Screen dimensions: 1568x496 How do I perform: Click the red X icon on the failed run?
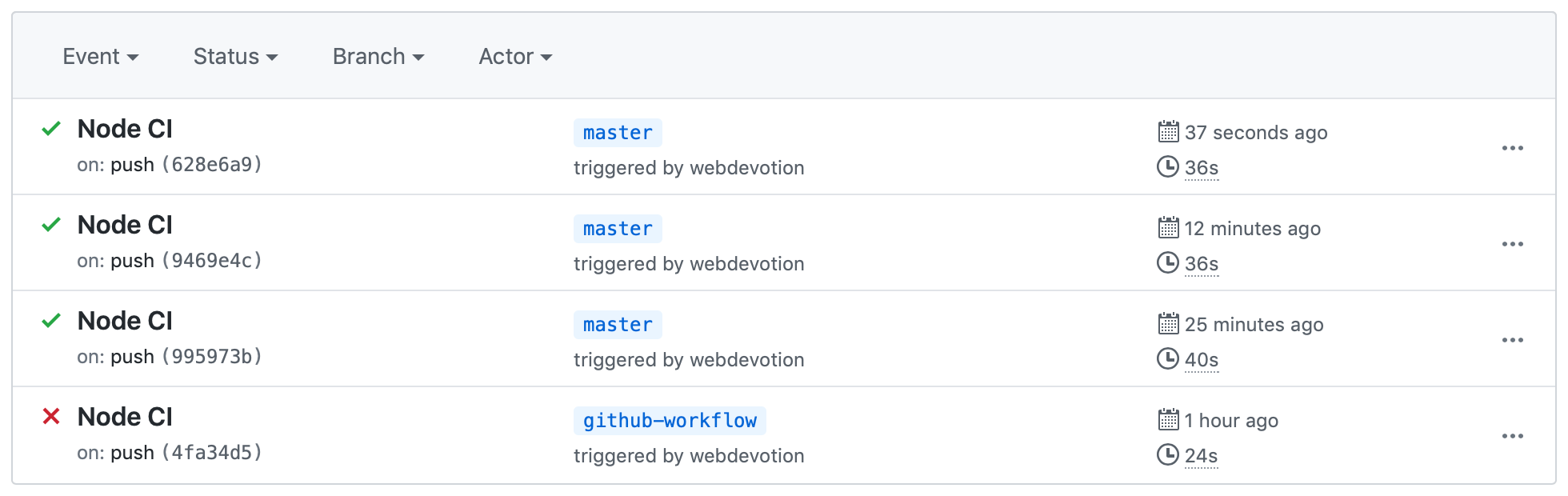click(x=51, y=417)
